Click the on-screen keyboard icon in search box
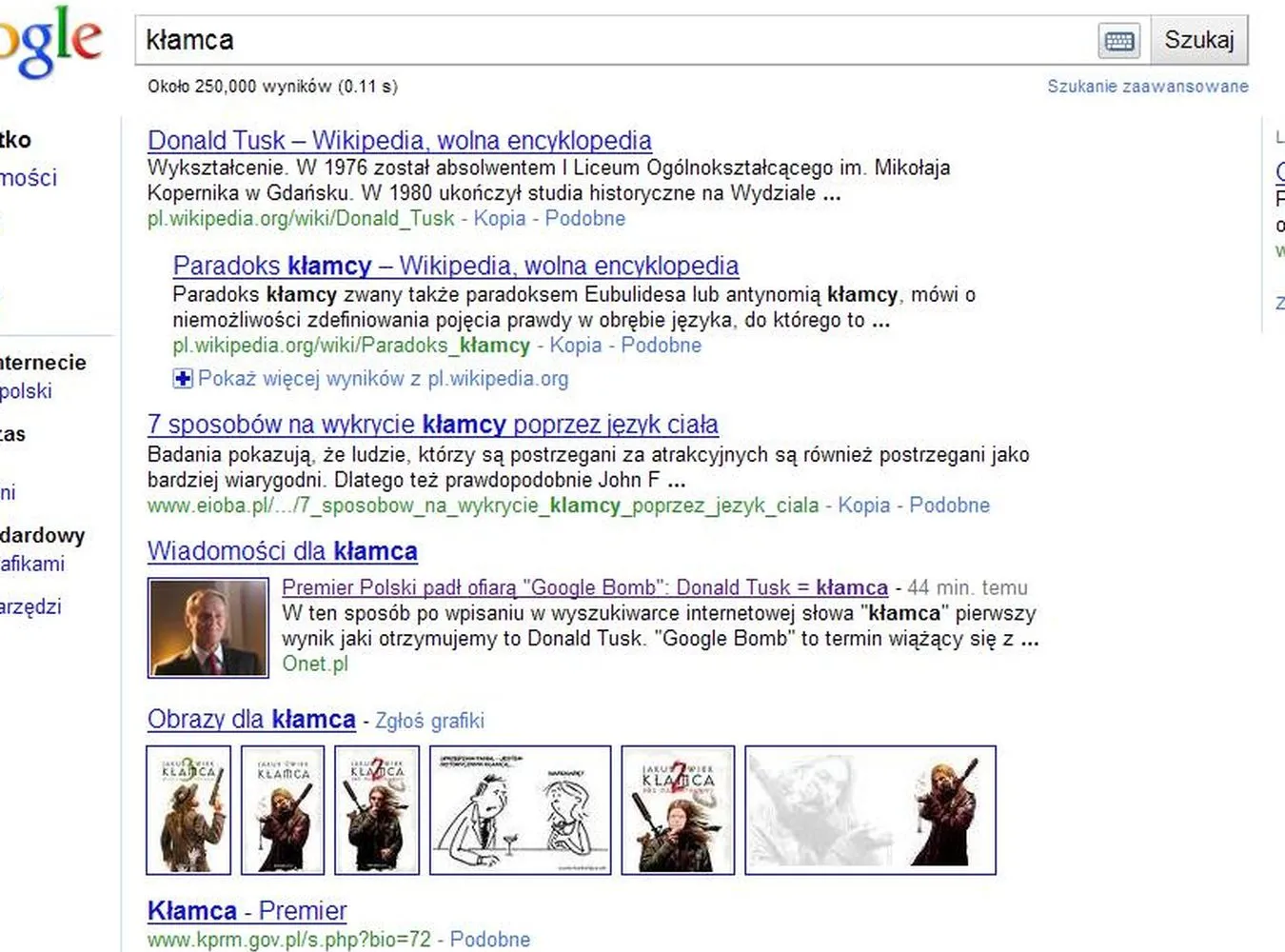 pyautogui.click(x=1119, y=41)
